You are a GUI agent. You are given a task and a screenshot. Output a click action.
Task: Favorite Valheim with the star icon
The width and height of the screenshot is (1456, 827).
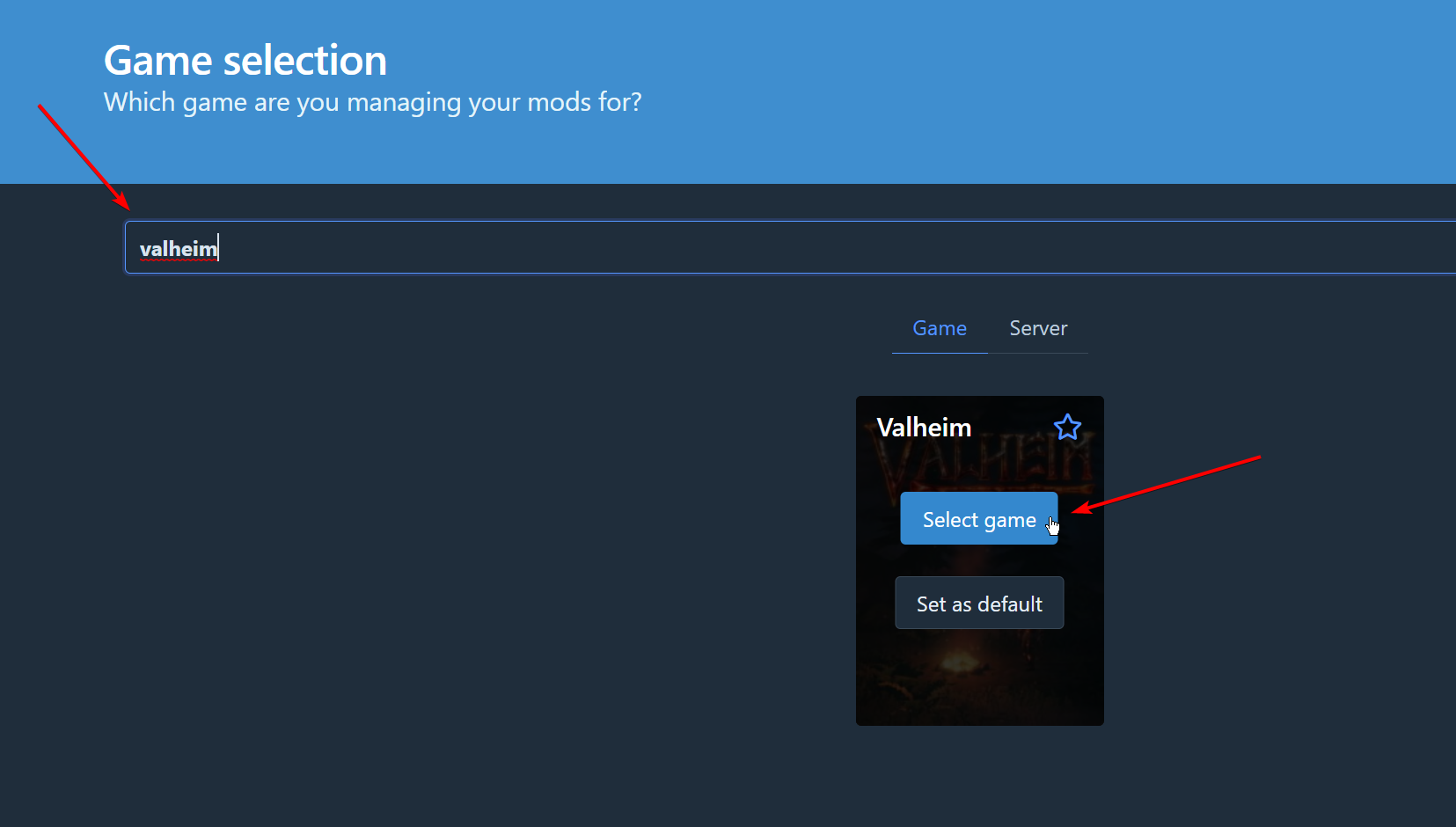pyautogui.click(x=1067, y=427)
